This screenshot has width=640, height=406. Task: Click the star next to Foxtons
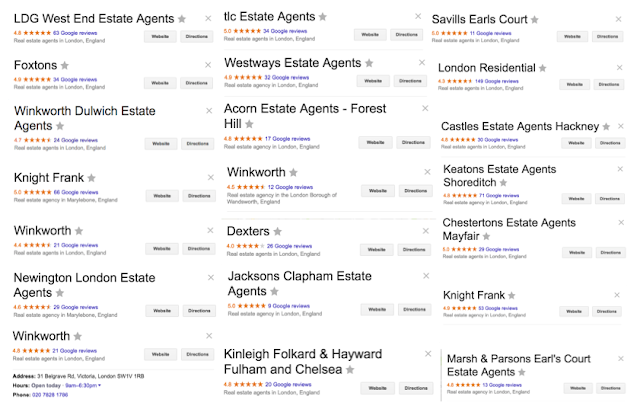[x=65, y=65]
